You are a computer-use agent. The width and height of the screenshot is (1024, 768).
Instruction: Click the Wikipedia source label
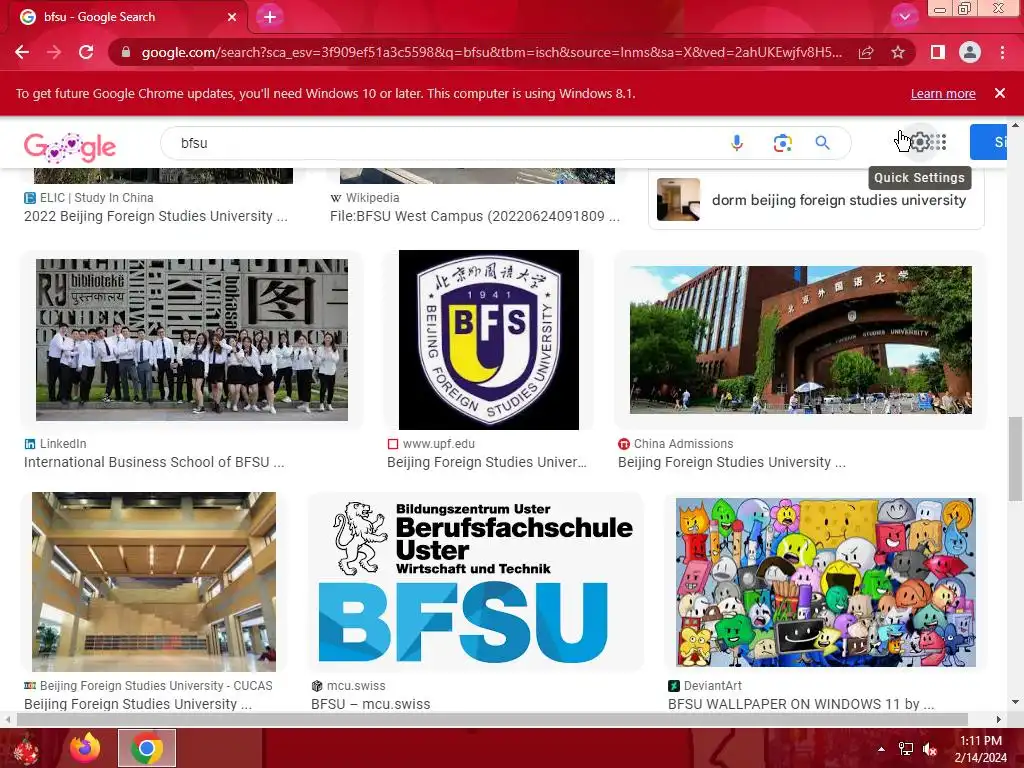(x=372, y=198)
